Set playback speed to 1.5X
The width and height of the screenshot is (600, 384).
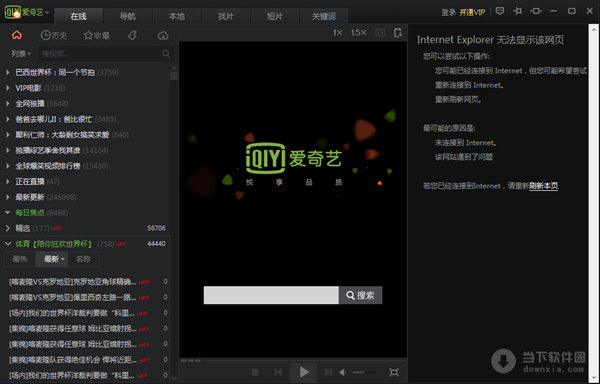click(359, 33)
